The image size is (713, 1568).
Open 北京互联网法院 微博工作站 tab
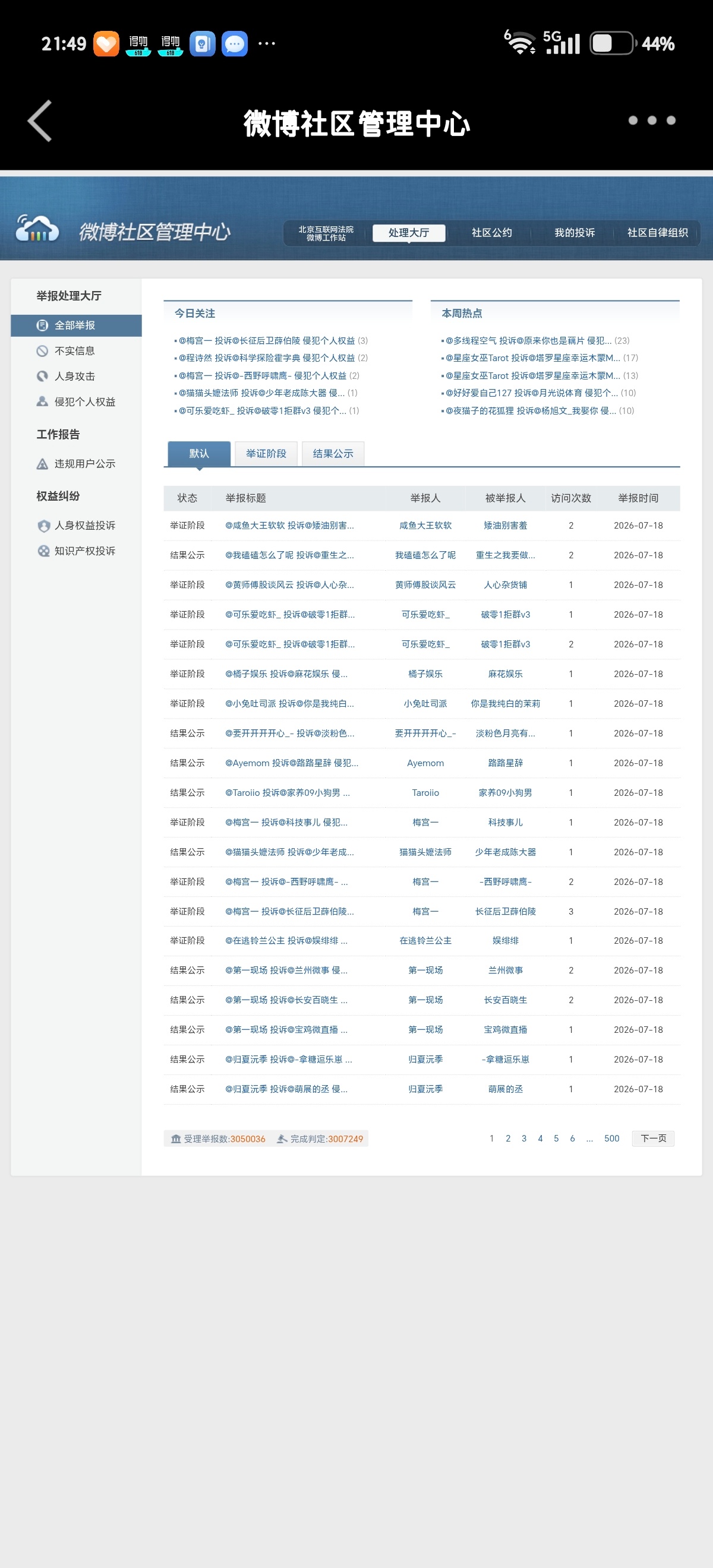coord(326,234)
